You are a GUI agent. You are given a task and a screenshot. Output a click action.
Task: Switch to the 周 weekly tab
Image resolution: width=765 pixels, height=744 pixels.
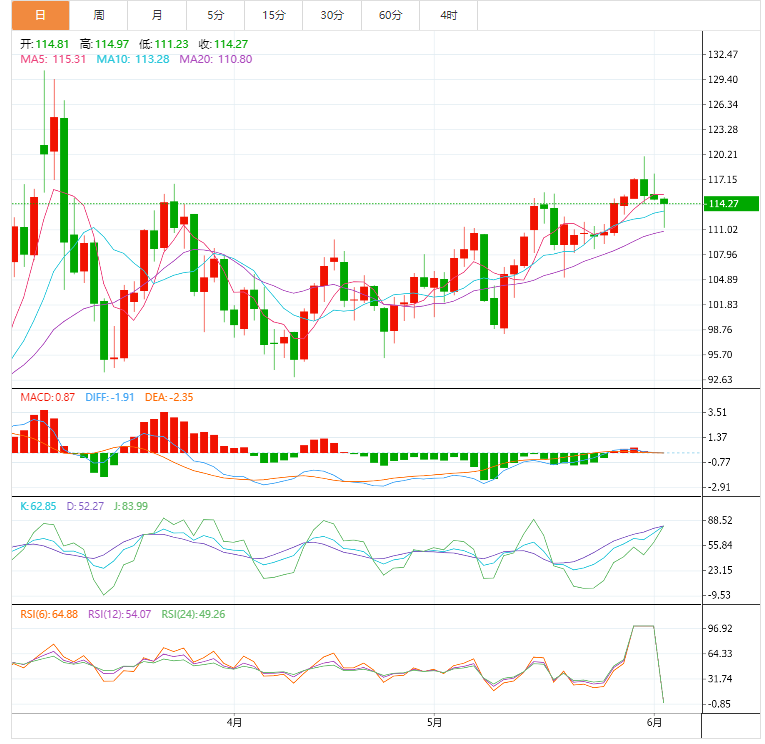99,15
